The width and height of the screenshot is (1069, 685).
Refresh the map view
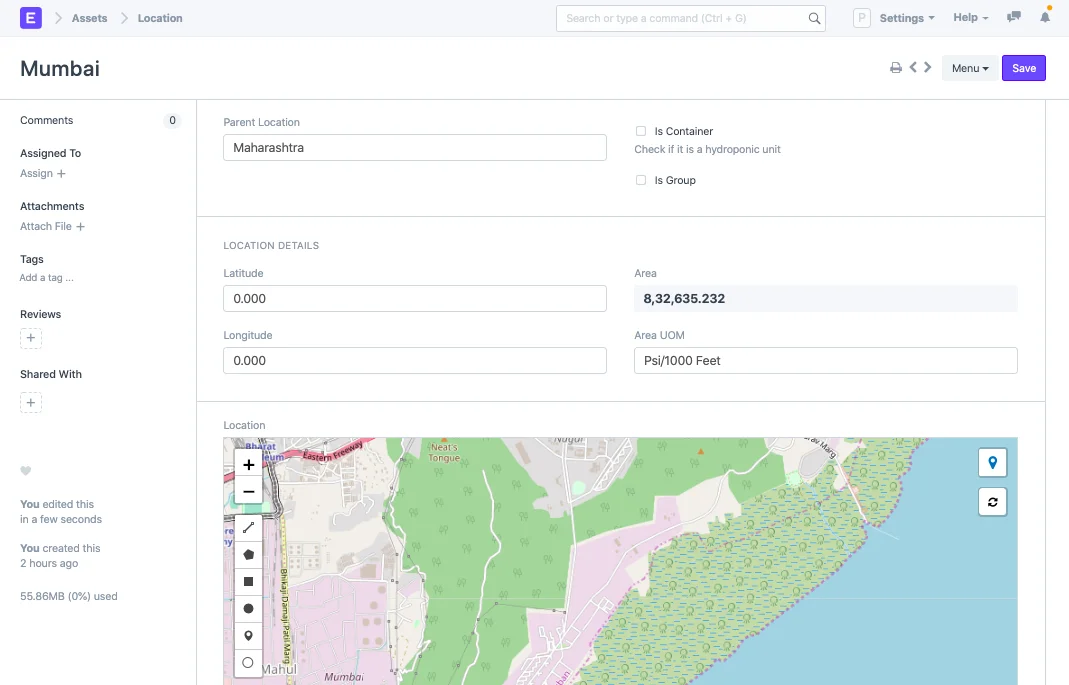(992, 501)
